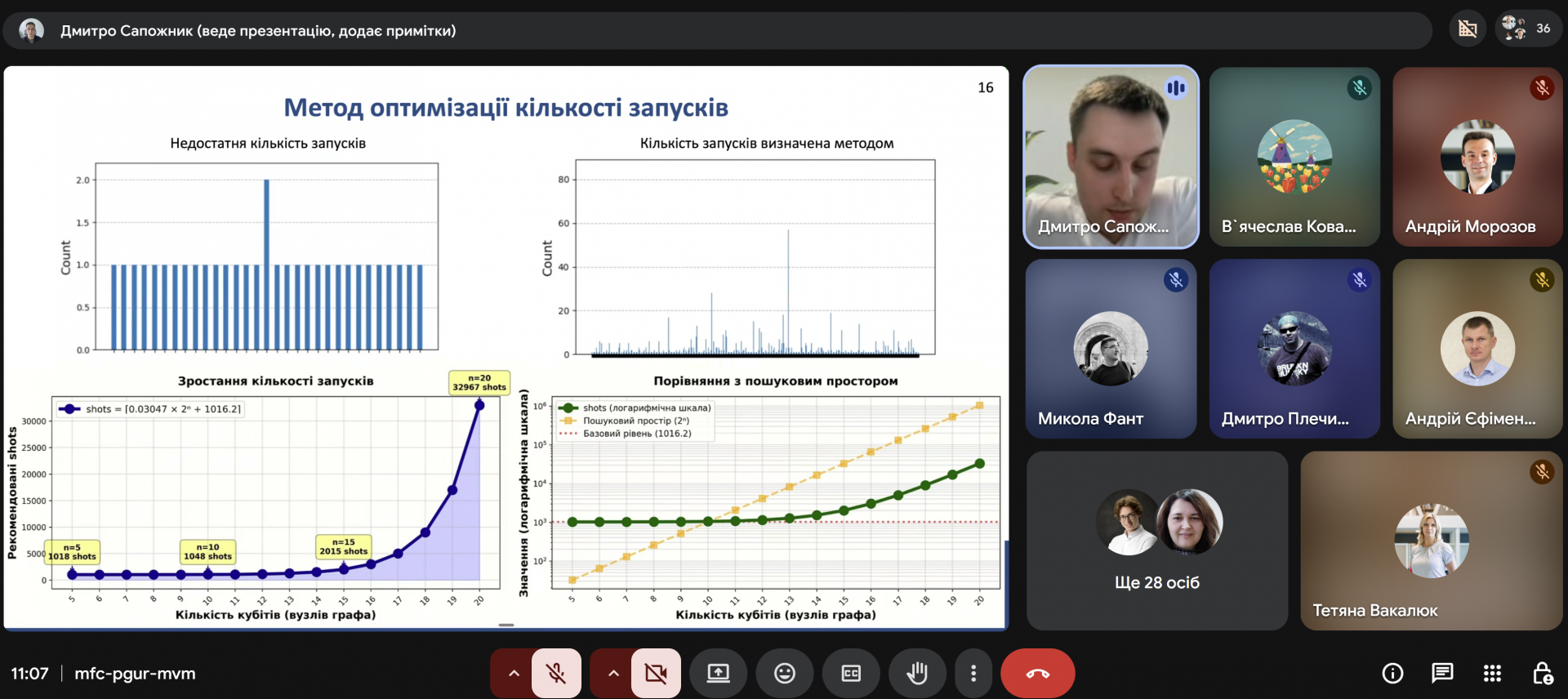Open the emoji reactions panel
This screenshot has width=1568, height=699.
point(785,674)
